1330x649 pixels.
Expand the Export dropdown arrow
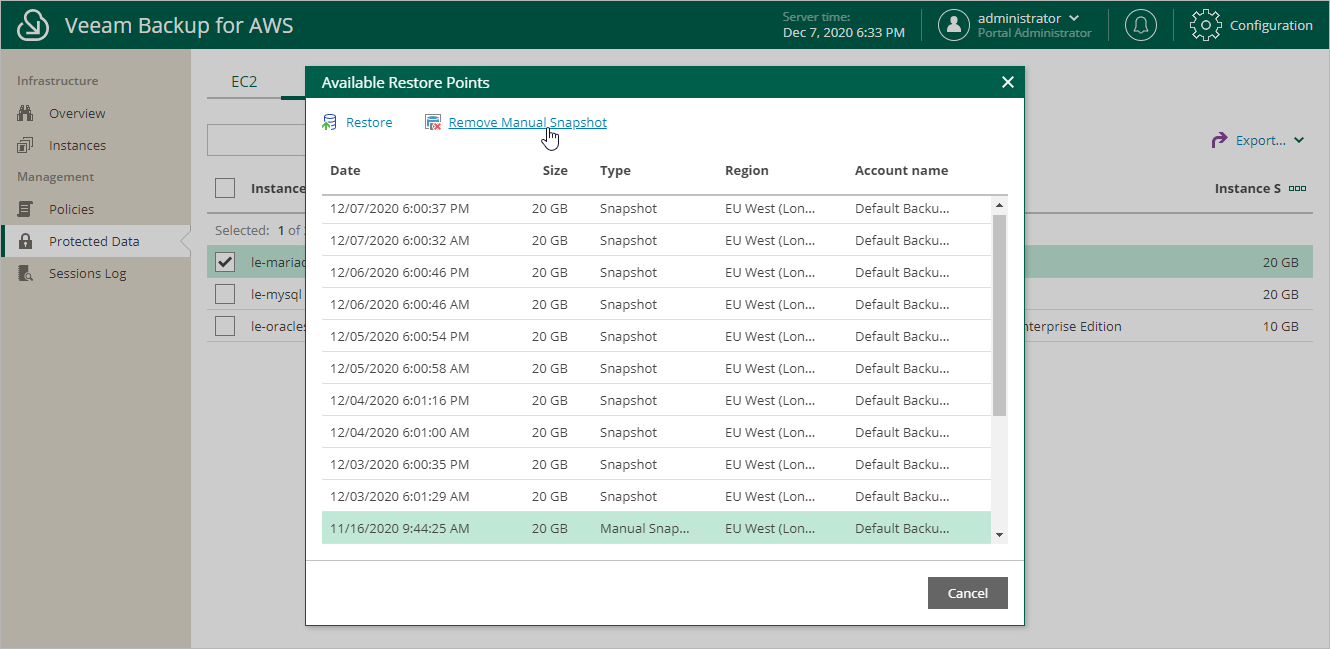click(1299, 141)
